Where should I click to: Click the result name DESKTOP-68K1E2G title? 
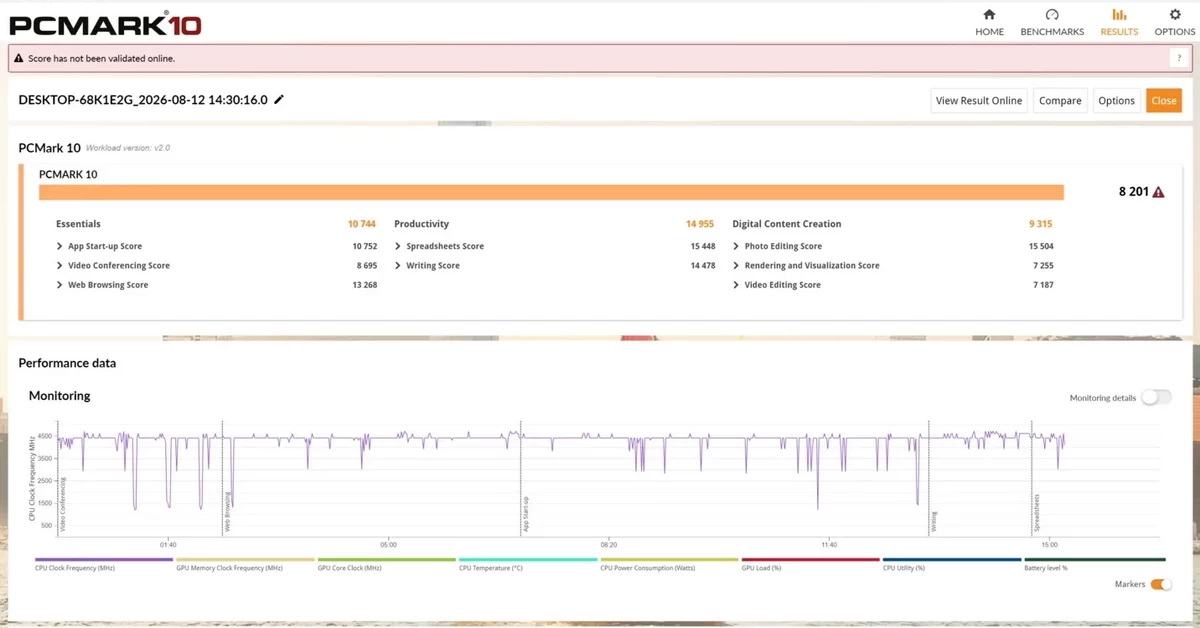pos(143,100)
